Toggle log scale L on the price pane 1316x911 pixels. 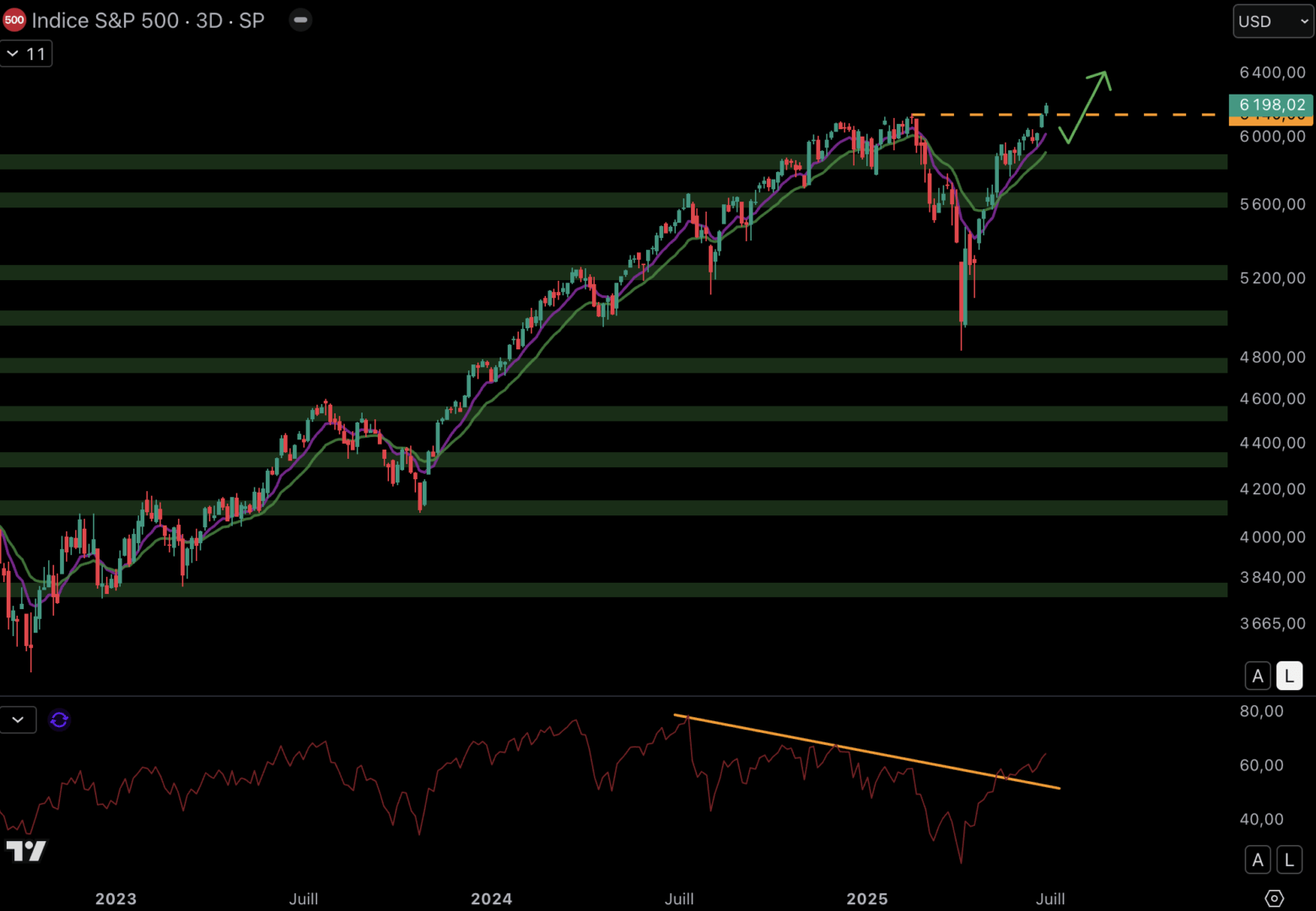[1289, 676]
